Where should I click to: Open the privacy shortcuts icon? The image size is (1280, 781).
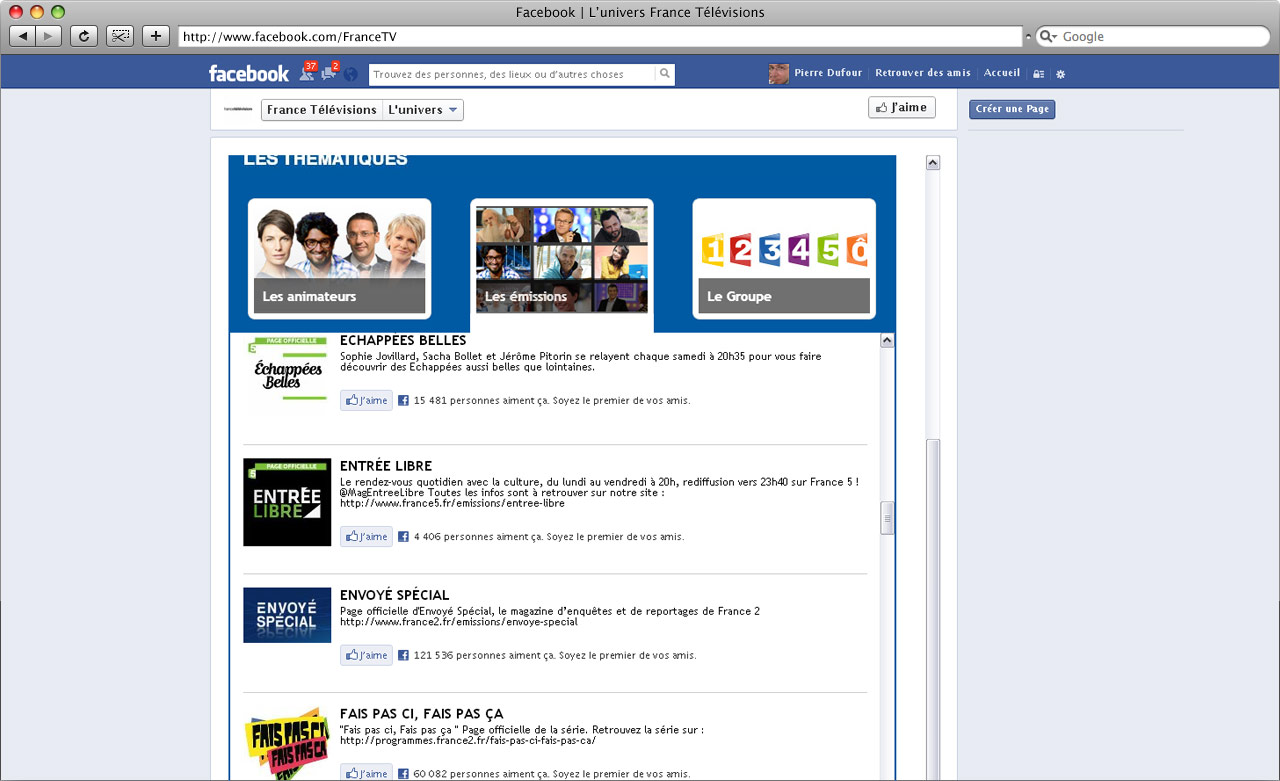[x=1039, y=74]
